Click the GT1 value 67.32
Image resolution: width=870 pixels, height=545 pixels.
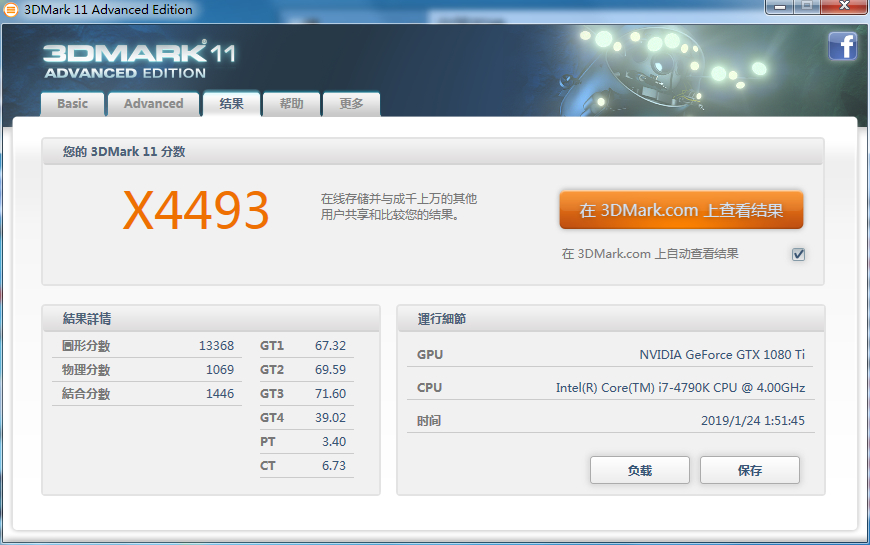coord(330,346)
